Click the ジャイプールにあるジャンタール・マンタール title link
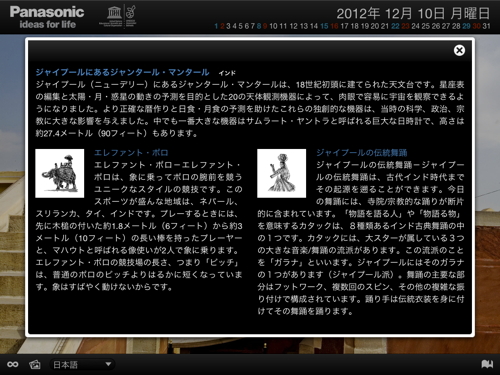 click(x=122, y=72)
